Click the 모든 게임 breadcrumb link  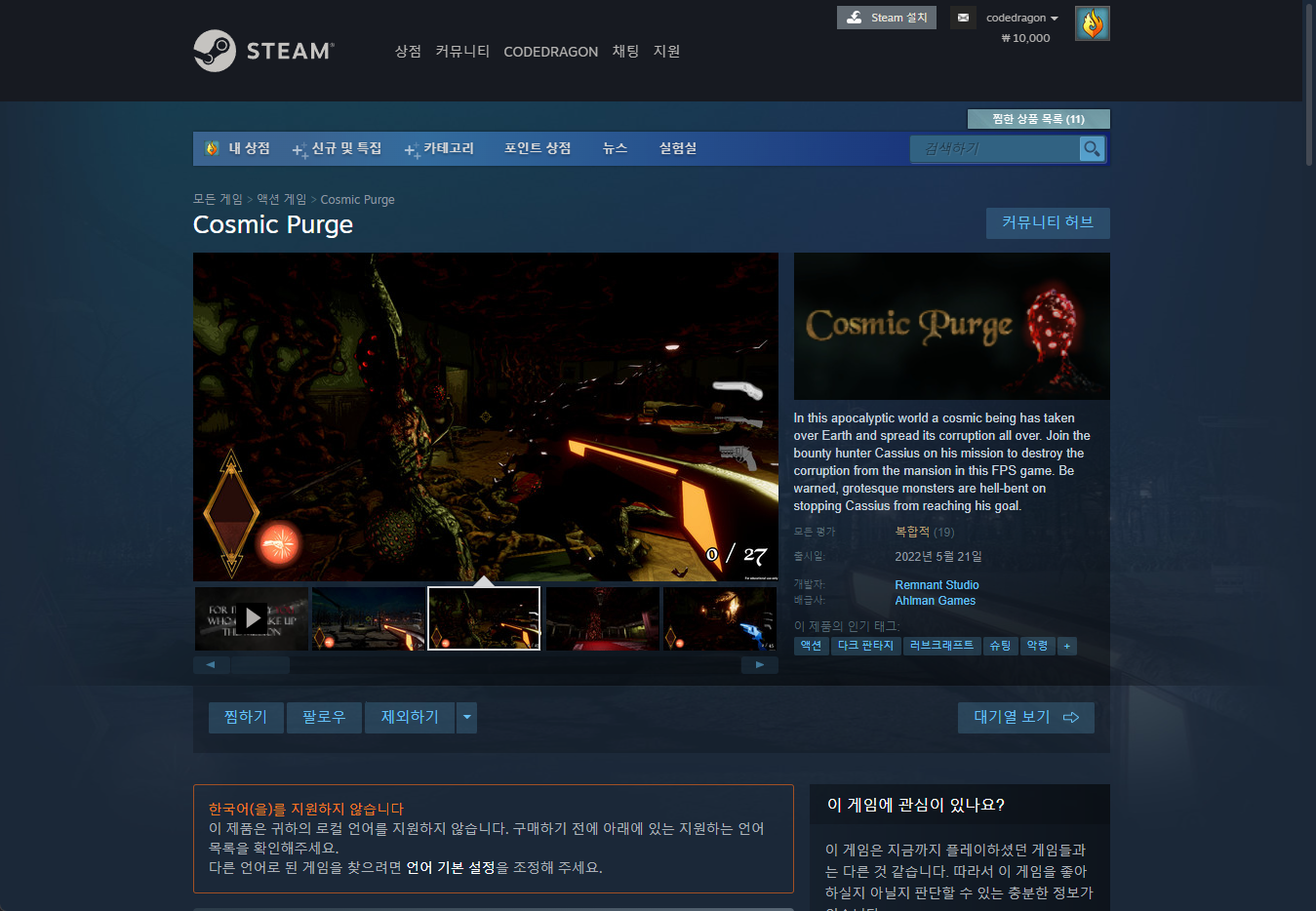[218, 199]
